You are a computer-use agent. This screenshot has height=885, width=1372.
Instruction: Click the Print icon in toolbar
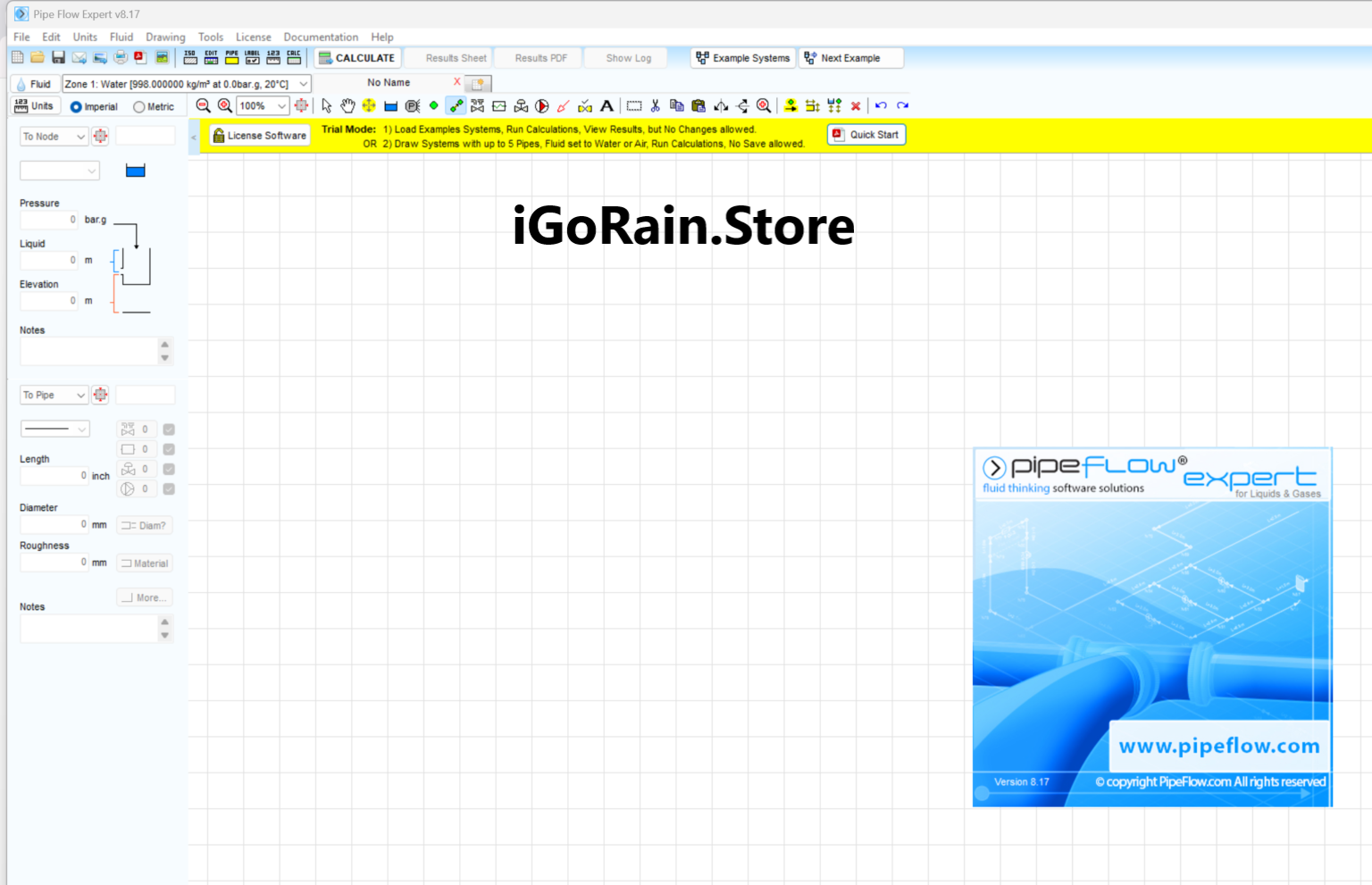[x=121, y=57]
